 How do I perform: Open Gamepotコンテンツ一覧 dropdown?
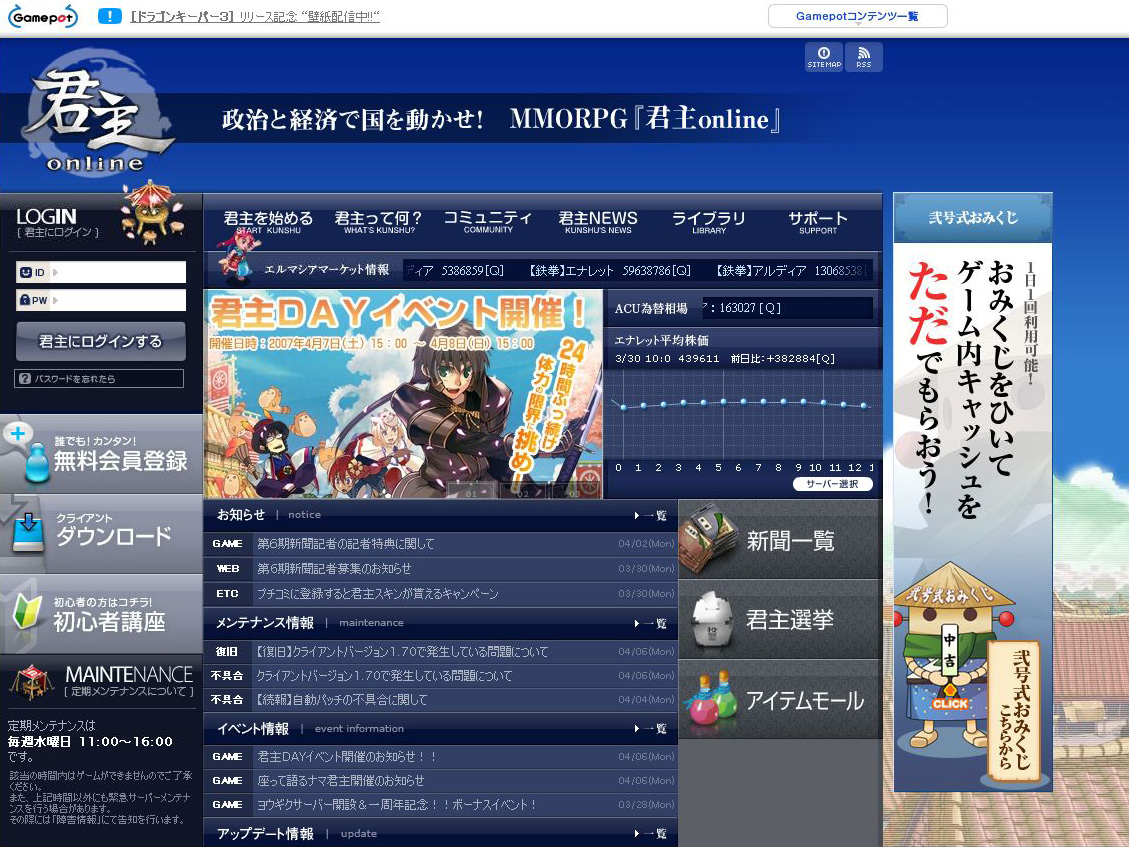[857, 16]
